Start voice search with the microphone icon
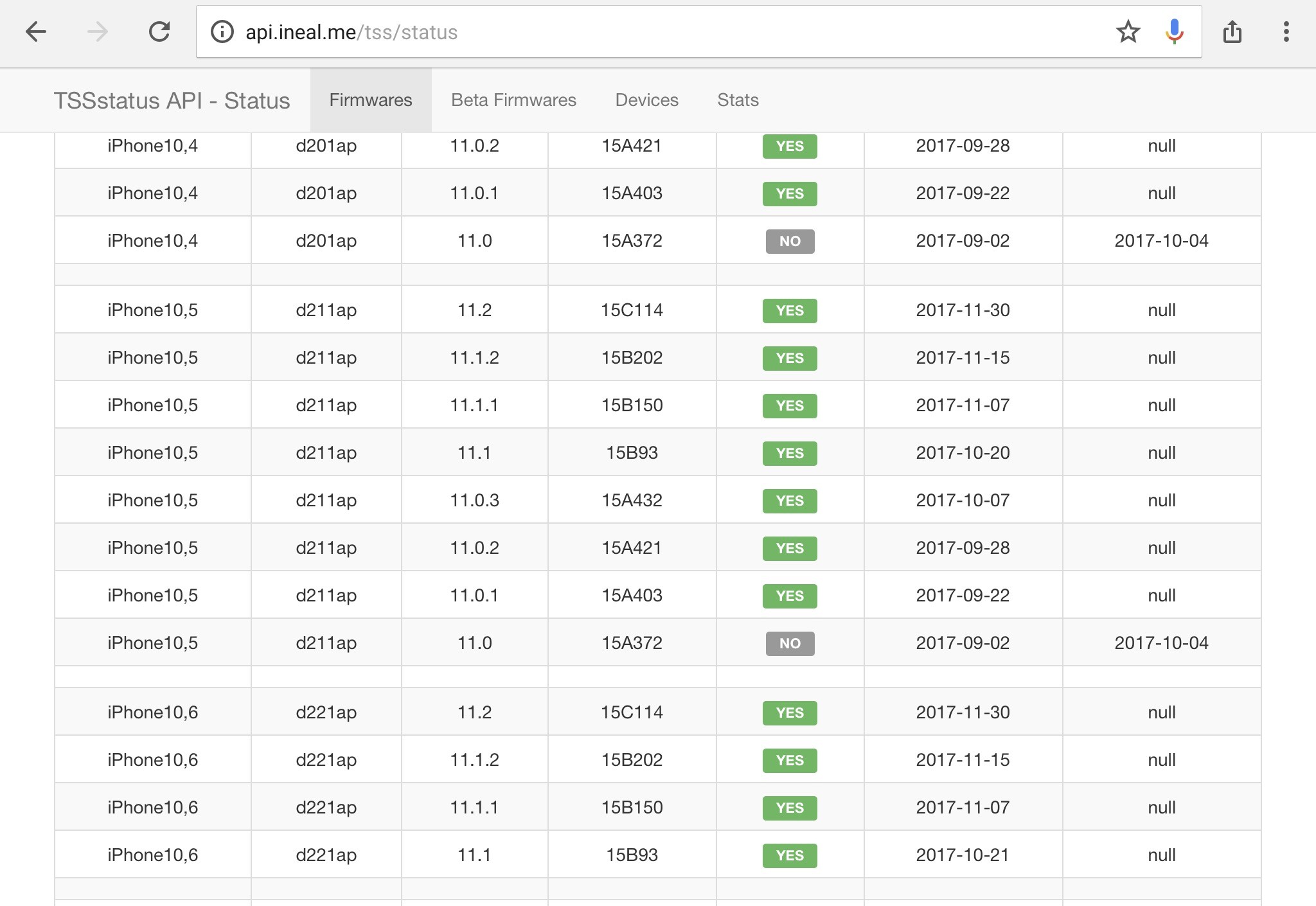Viewport: 1316px width, 906px height. coord(1174,31)
